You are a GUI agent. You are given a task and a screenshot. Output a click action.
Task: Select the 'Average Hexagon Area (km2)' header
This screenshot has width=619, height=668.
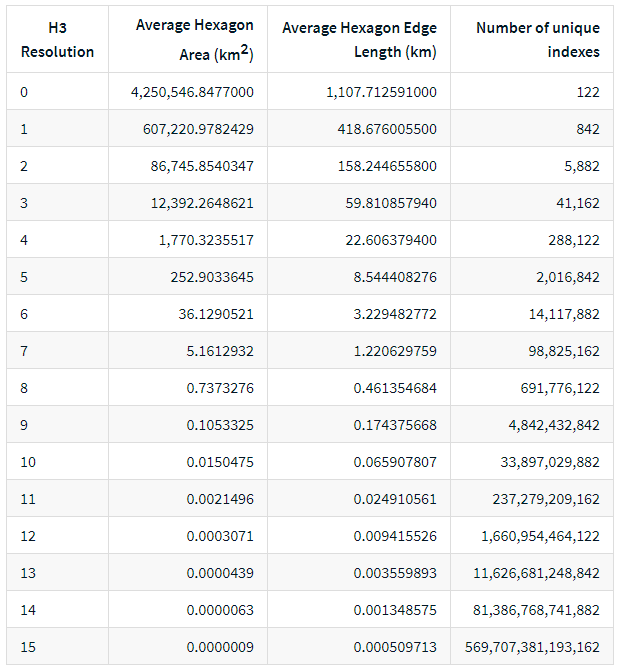pos(195,40)
